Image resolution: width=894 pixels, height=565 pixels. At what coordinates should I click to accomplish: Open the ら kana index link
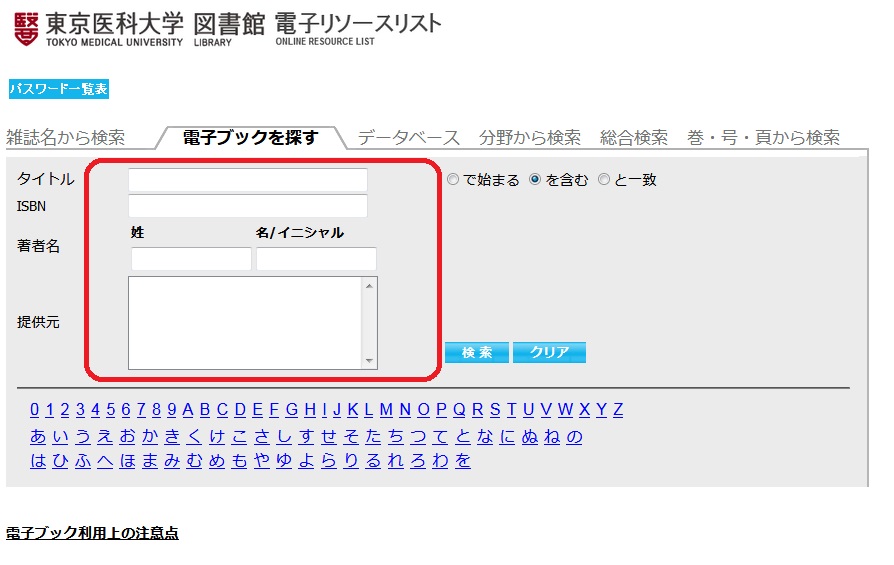(329, 460)
